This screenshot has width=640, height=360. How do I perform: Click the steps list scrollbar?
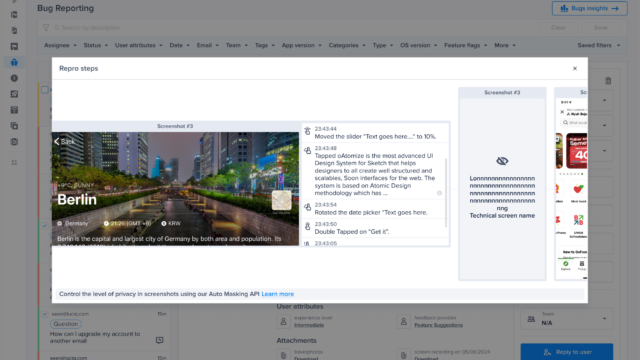tap(446, 192)
